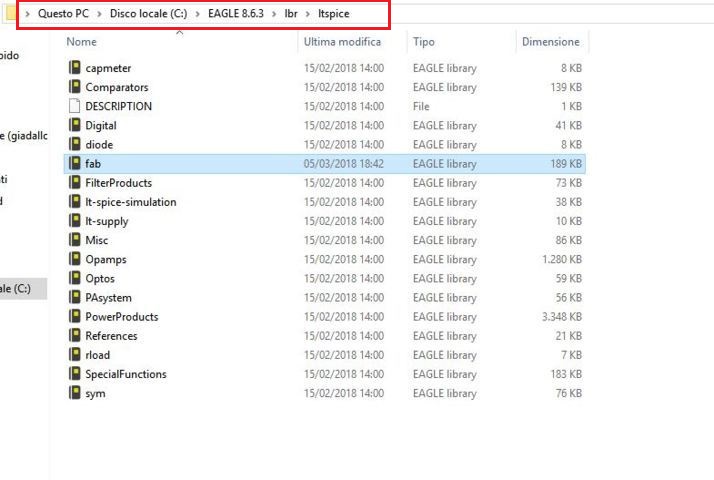Select the Digital file name

pos(101,125)
